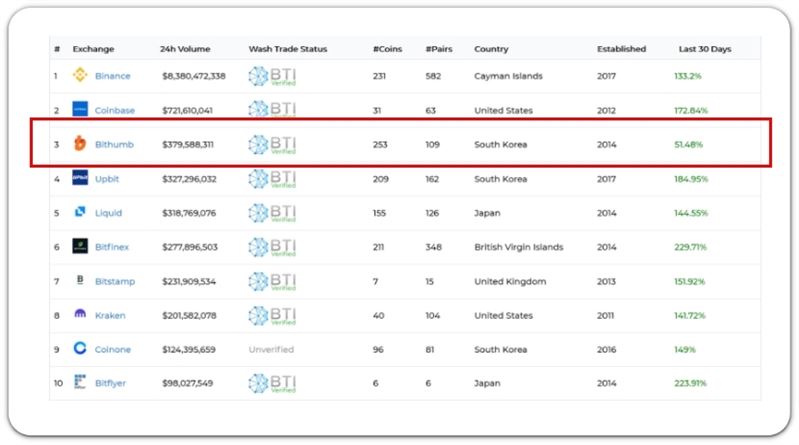Select the 133.2% Last 30 Days value
Image resolution: width=799 pixels, height=445 pixels.
tap(687, 76)
